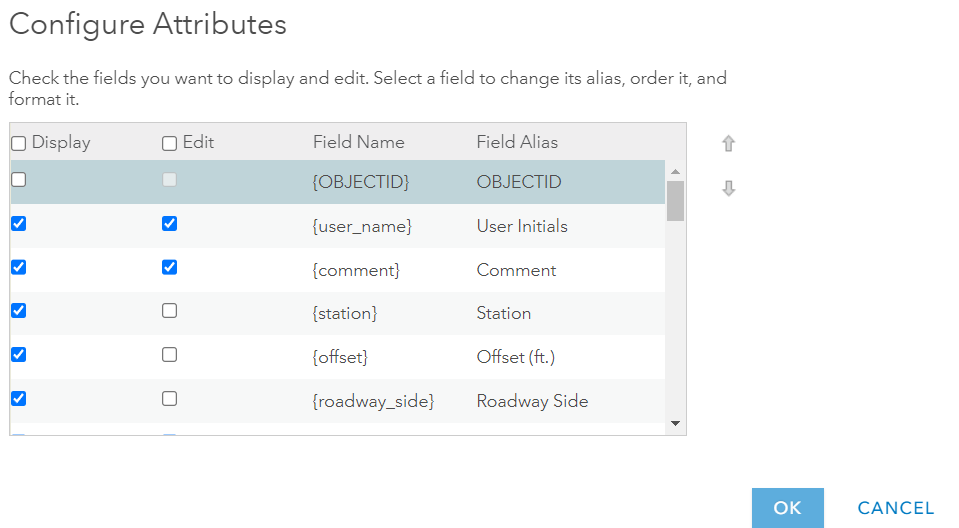The width and height of the screenshot is (959, 528).
Task: Toggle the Display all header checkbox
Action: pos(18,143)
